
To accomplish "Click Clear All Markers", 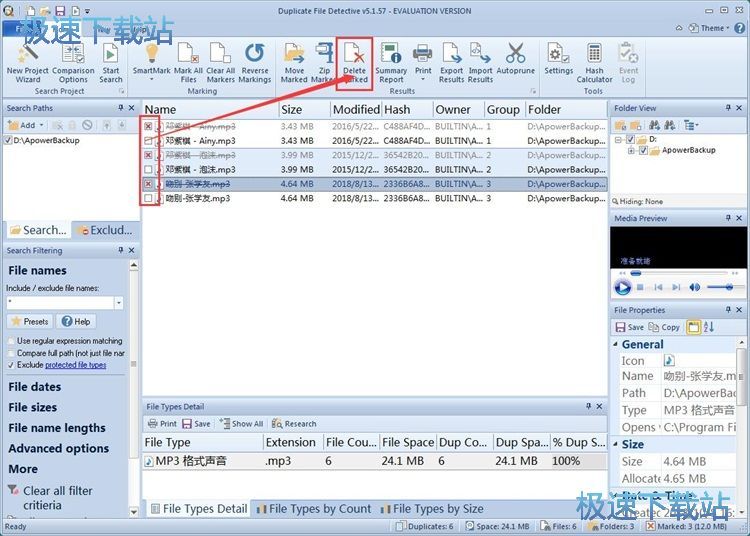I will (220, 63).
